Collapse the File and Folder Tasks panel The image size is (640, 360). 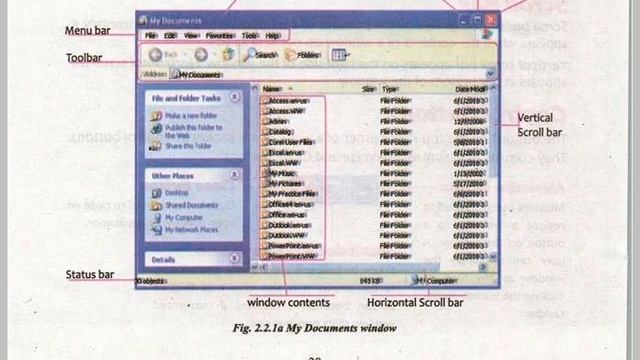234,98
